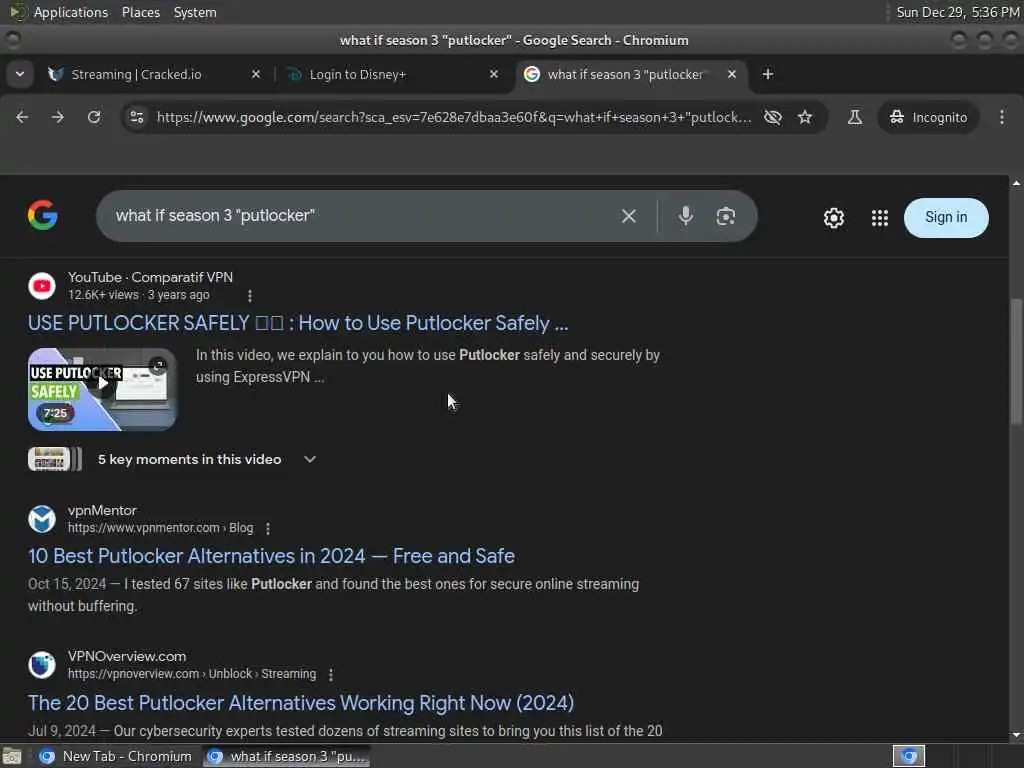Screen dimensions: 1024x768
Task: Reload the Google search page
Action: coord(94,117)
